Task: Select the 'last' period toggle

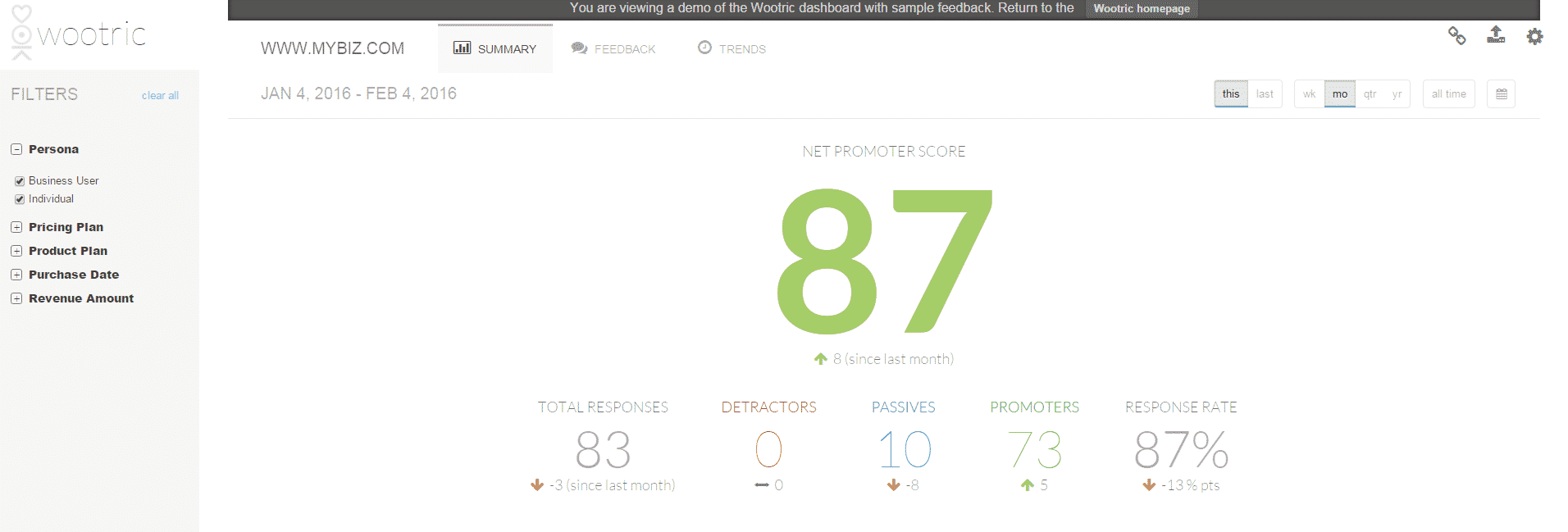Action: pos(1265,94)
